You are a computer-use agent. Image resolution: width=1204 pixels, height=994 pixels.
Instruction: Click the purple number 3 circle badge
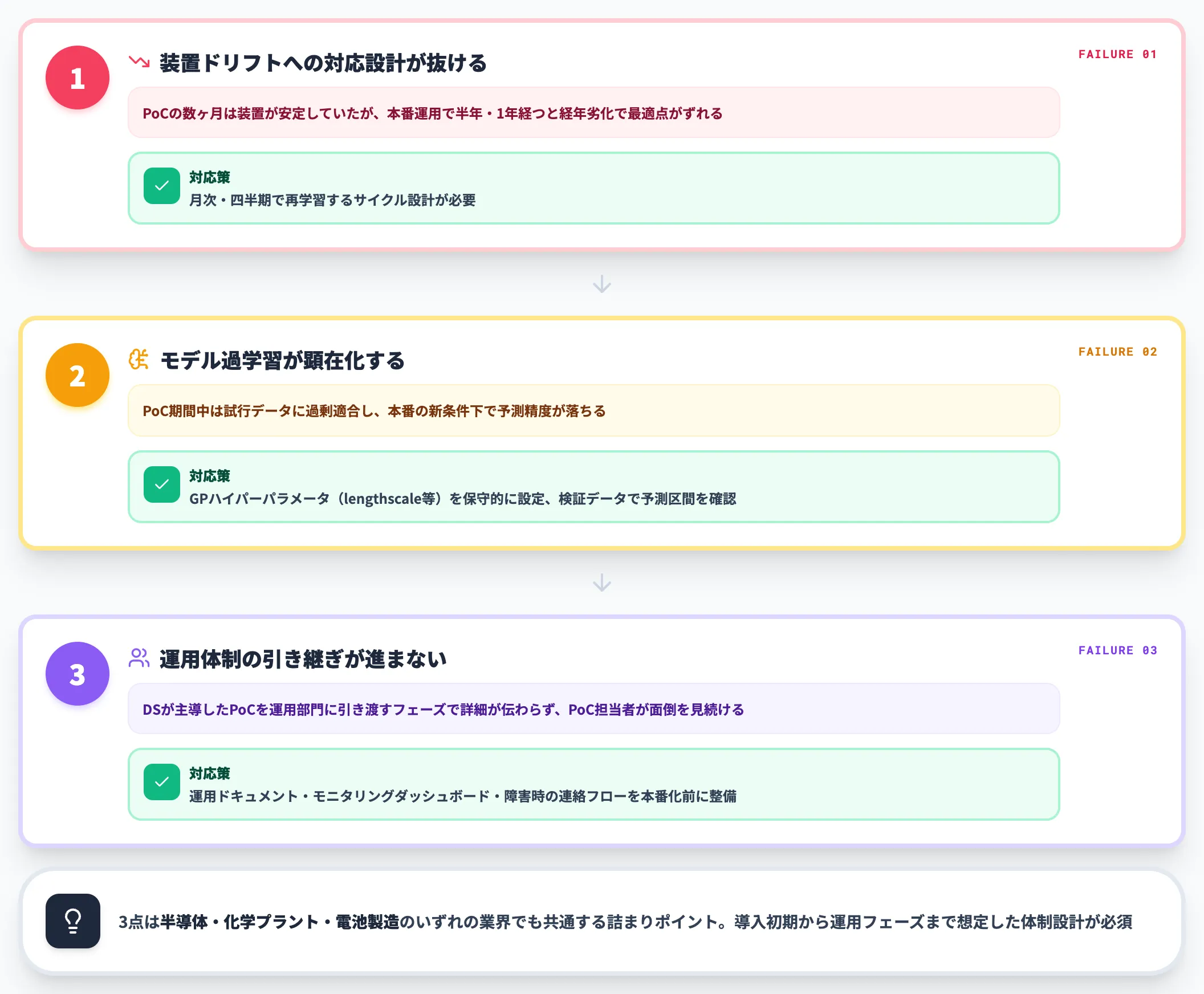tap(78, 673)
